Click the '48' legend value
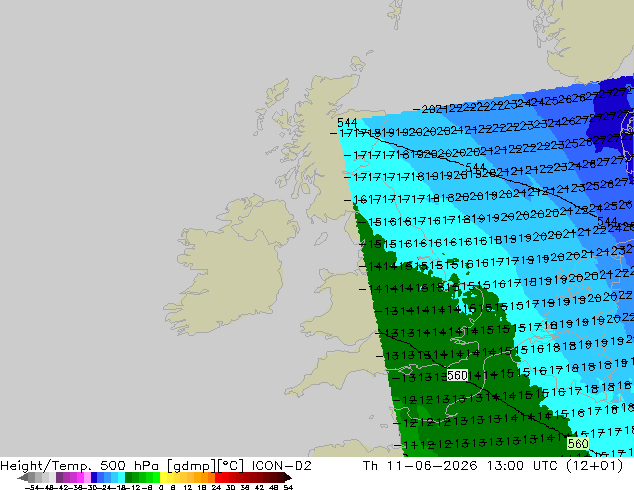634x490 pixels. click(274, 487)
